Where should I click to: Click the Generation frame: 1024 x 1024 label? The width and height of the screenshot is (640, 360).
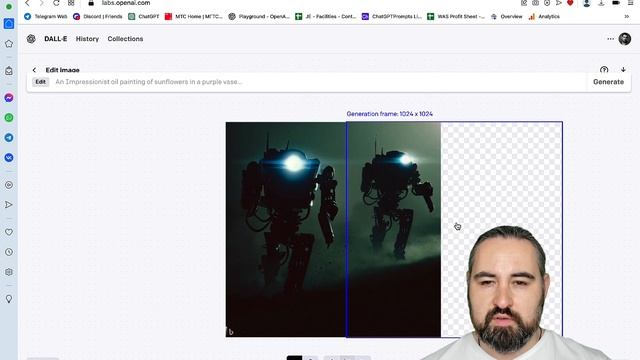pos(389,114)
